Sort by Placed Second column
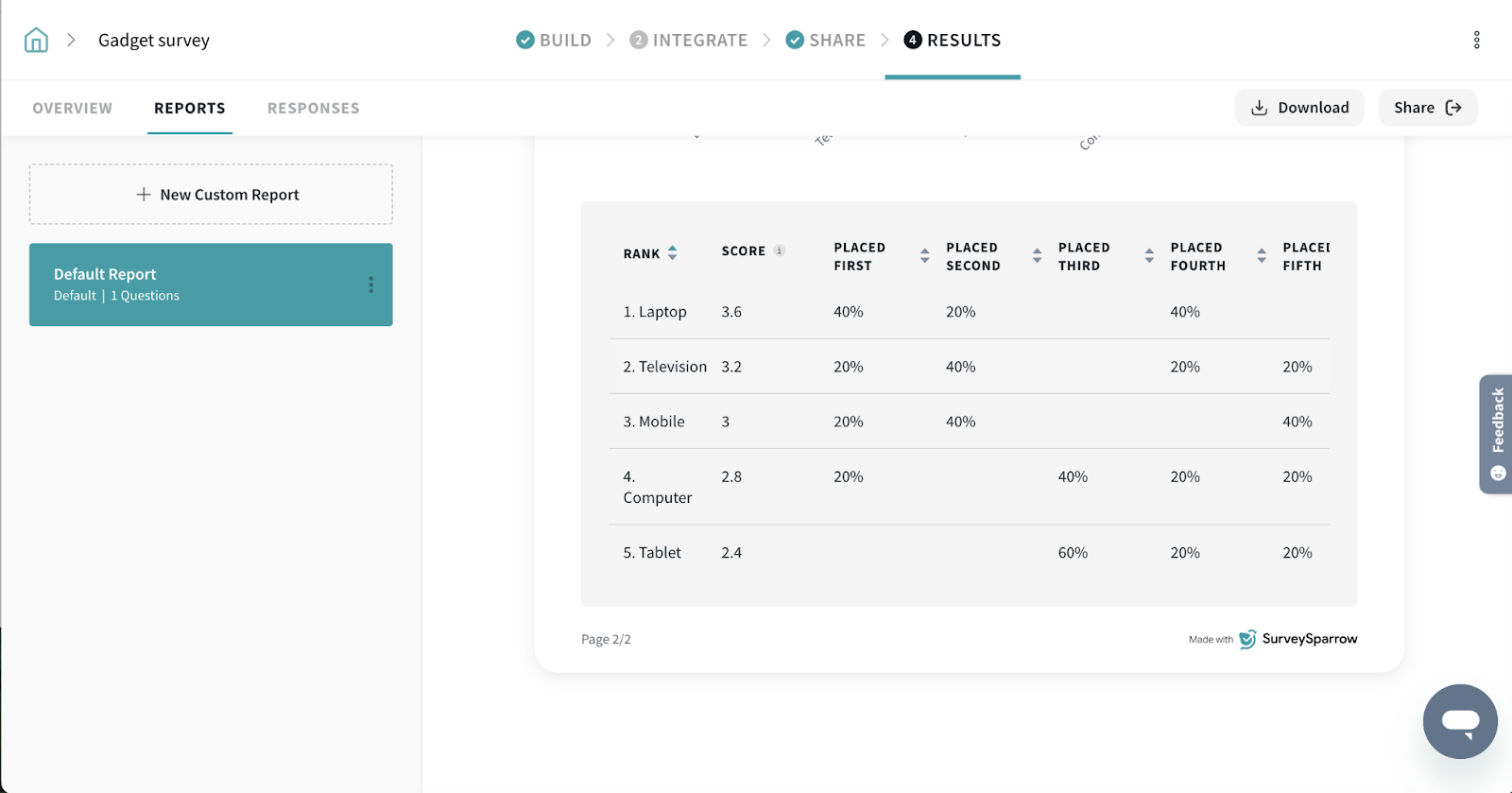This screenshot has width=1512, height=793. (x=1037, y=255)
